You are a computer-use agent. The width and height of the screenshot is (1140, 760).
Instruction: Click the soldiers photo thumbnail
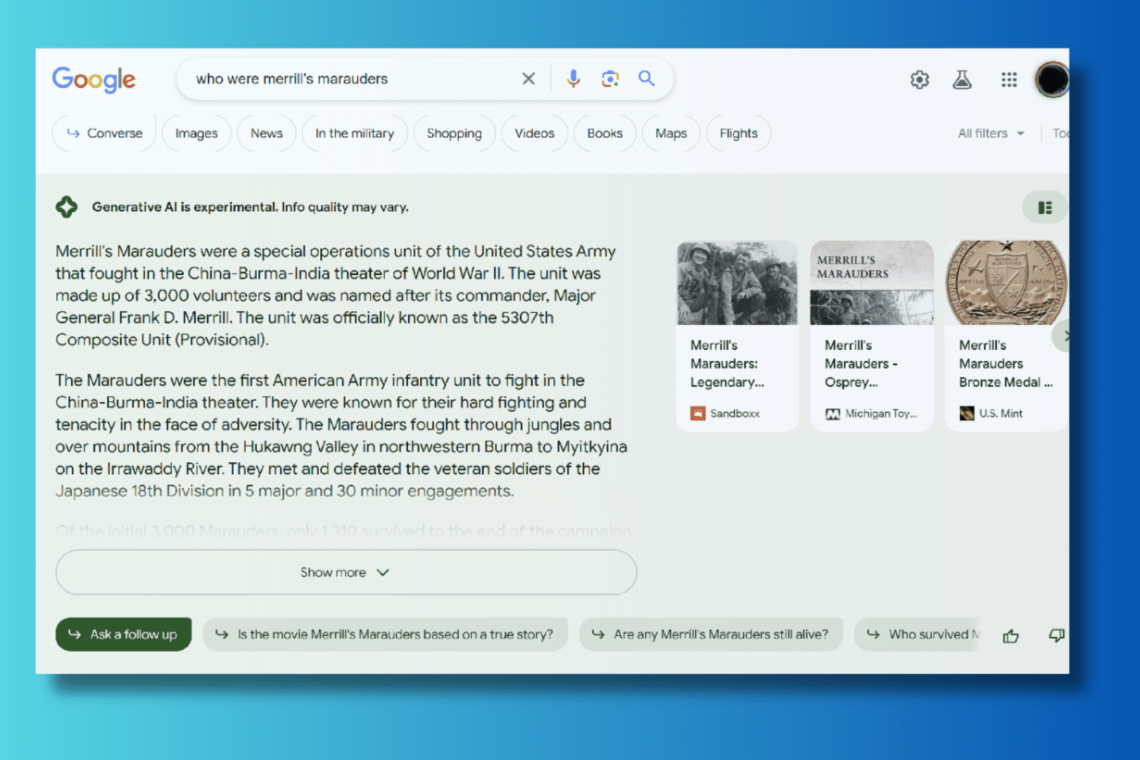point(737,283)
